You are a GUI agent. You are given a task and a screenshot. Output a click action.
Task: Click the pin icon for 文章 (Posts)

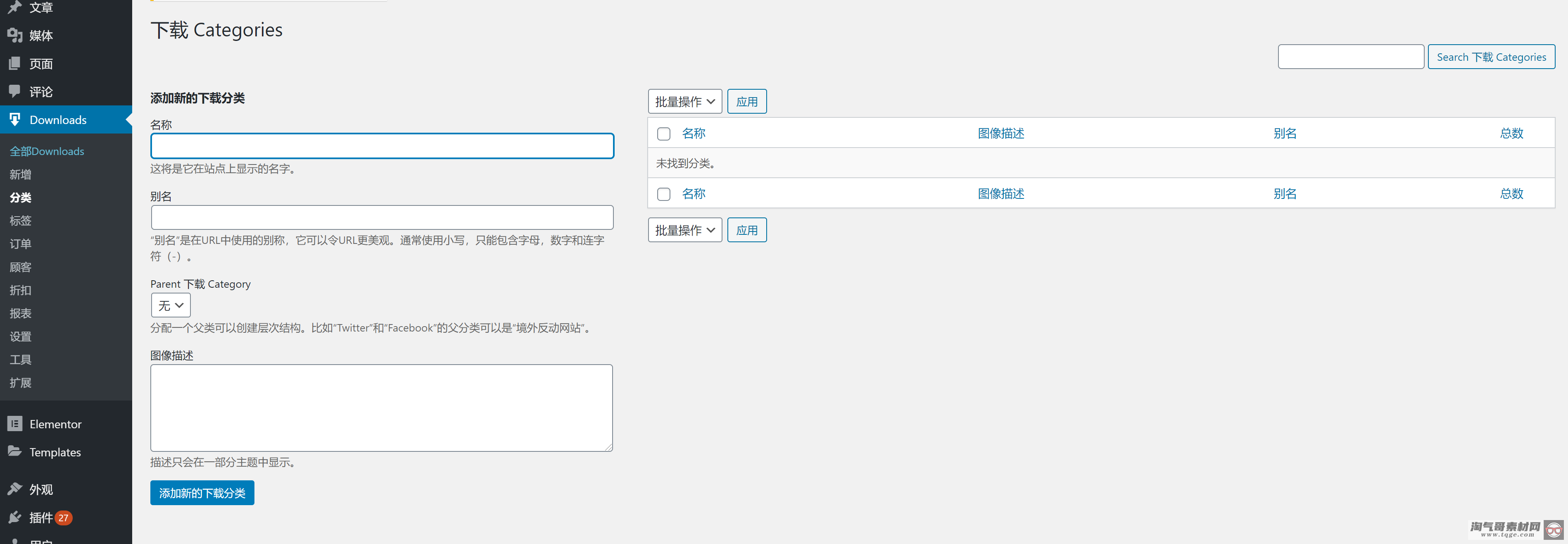tap(14, 7)
